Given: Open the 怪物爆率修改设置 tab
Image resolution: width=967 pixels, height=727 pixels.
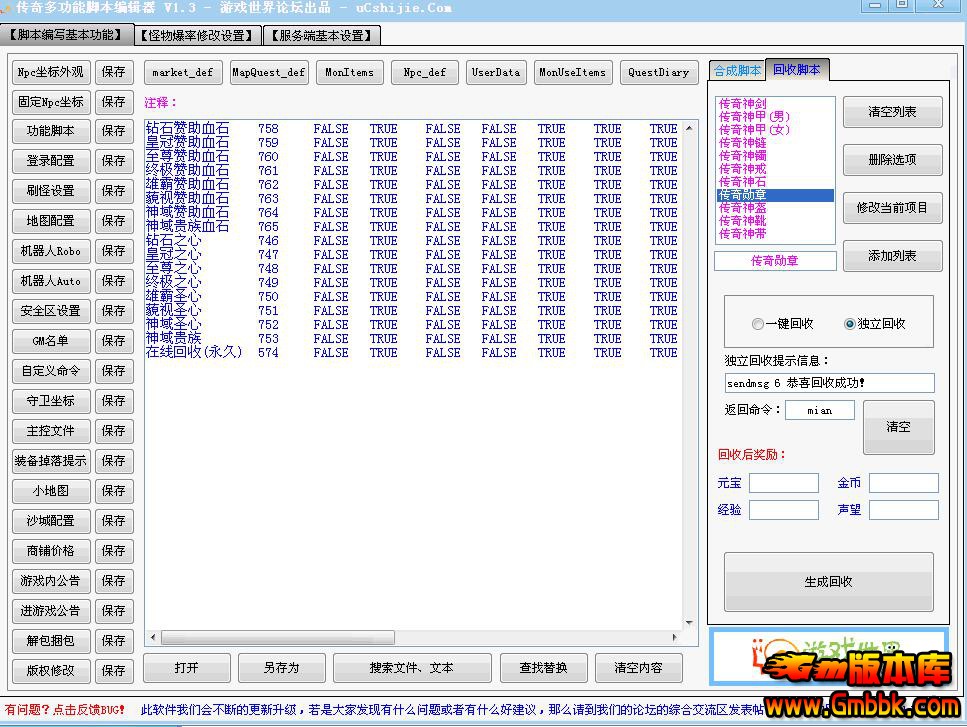Looking at the screenshot, I should tap(198, 36).
